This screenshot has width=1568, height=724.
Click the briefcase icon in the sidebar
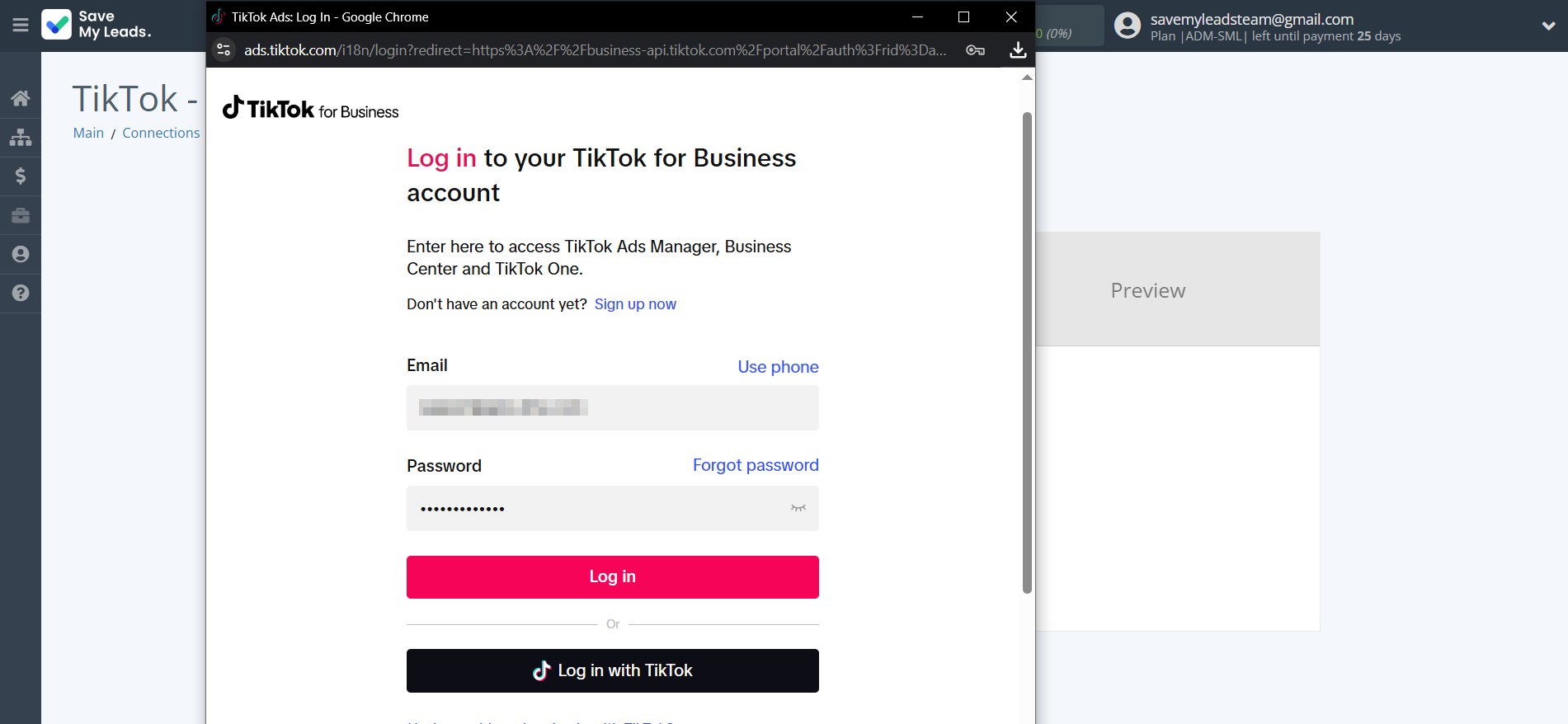tap(20, 214)
